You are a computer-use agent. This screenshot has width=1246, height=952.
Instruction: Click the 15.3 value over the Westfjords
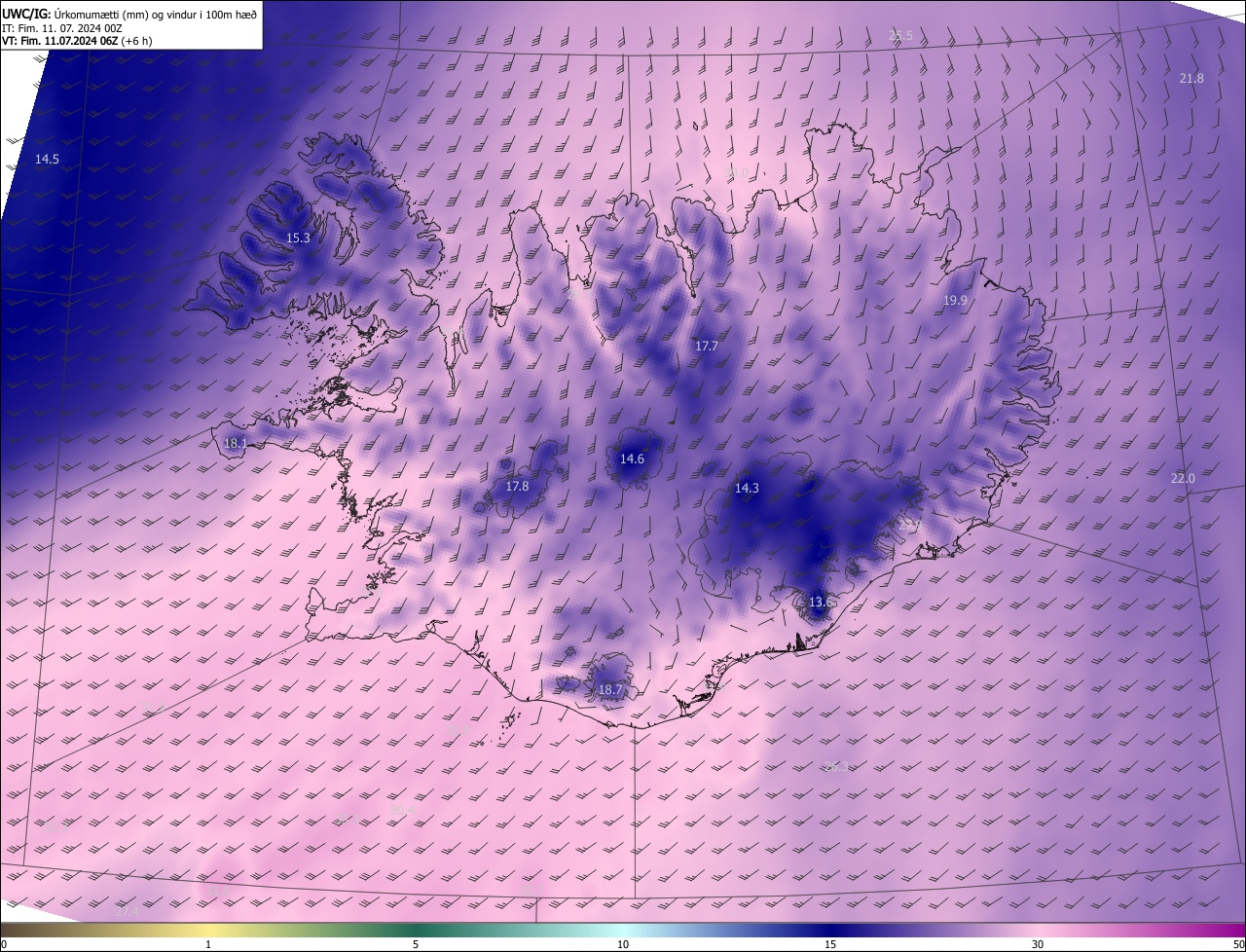[298, 238]
